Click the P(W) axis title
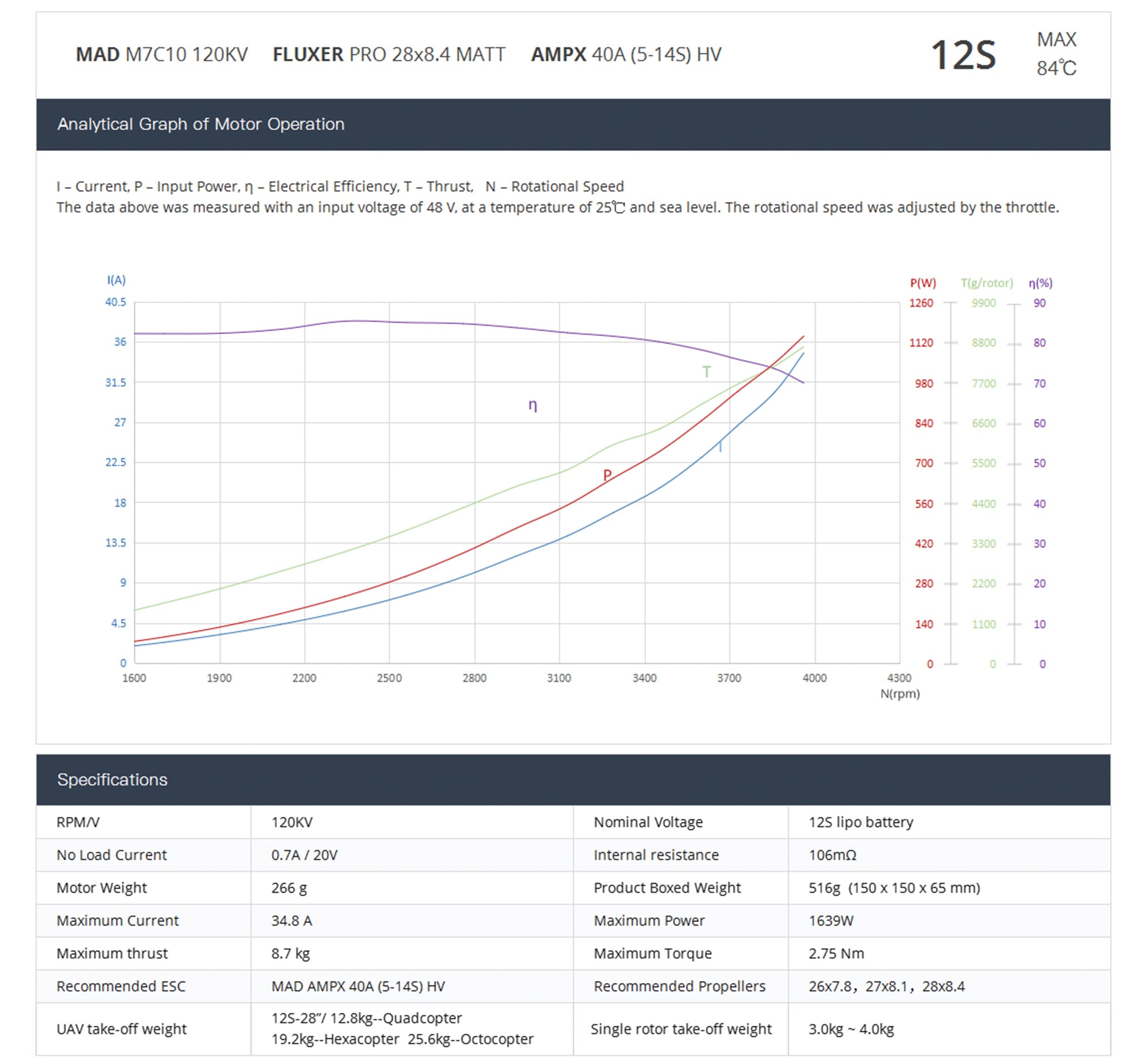The image size is (1148, 1060). click(x=923, y=283)
